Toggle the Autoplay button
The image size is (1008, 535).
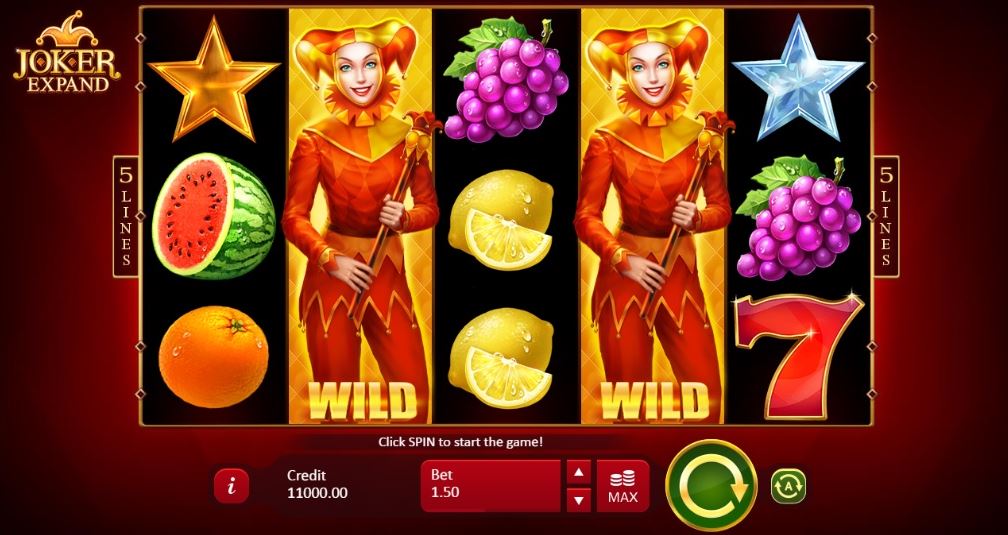point(788,486)
